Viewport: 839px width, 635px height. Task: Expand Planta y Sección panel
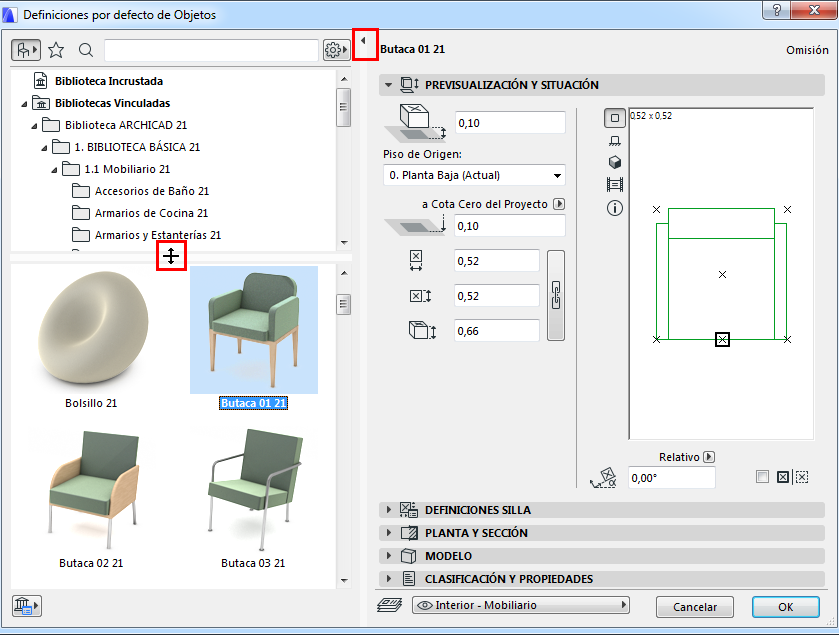tap(388, 533)
